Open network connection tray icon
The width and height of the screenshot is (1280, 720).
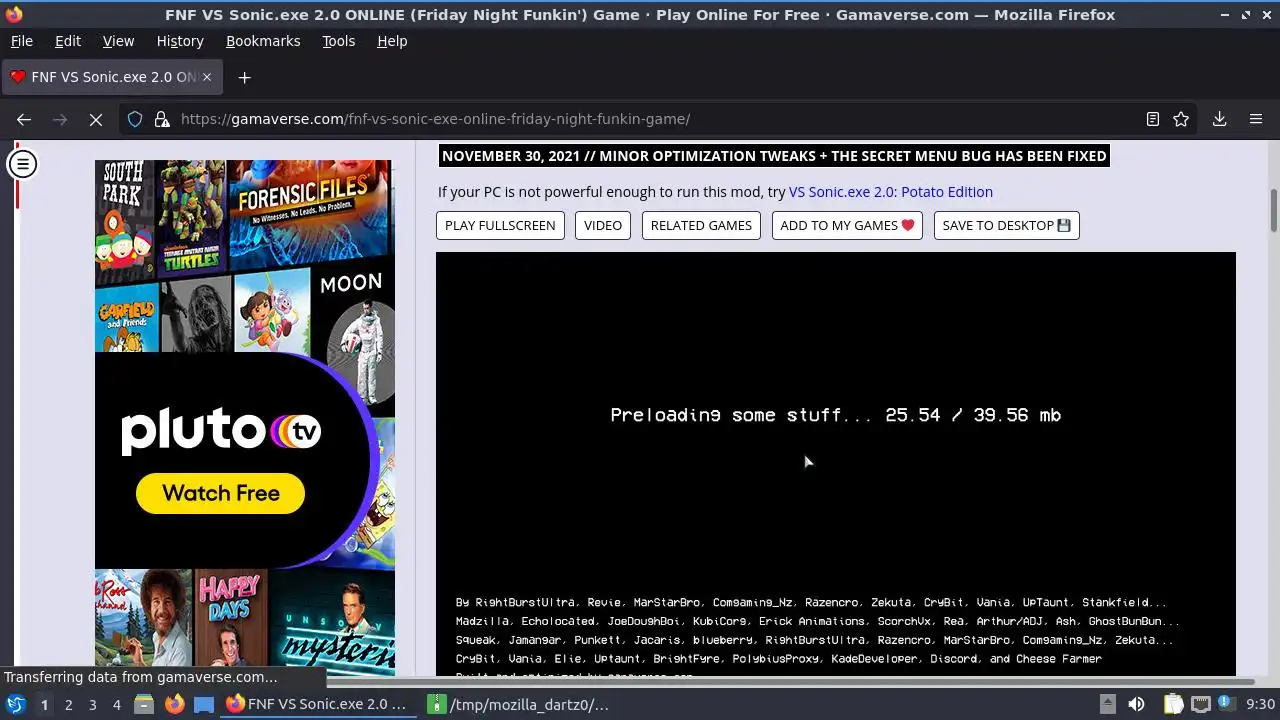[x=1200, y=704]
